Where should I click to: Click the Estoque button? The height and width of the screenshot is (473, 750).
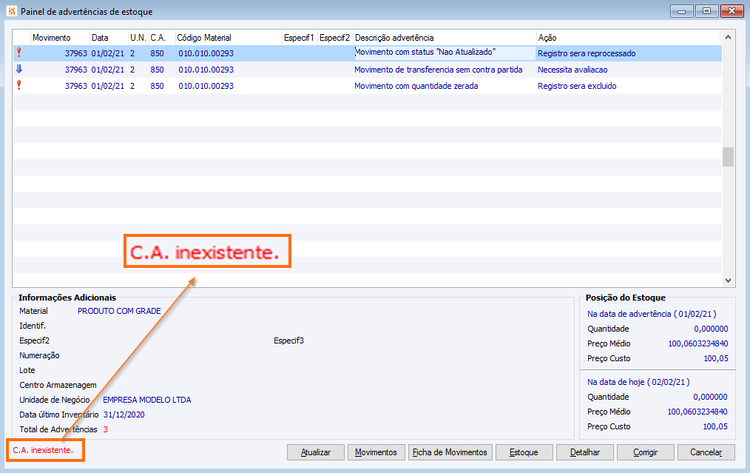[x=524, y=452]
